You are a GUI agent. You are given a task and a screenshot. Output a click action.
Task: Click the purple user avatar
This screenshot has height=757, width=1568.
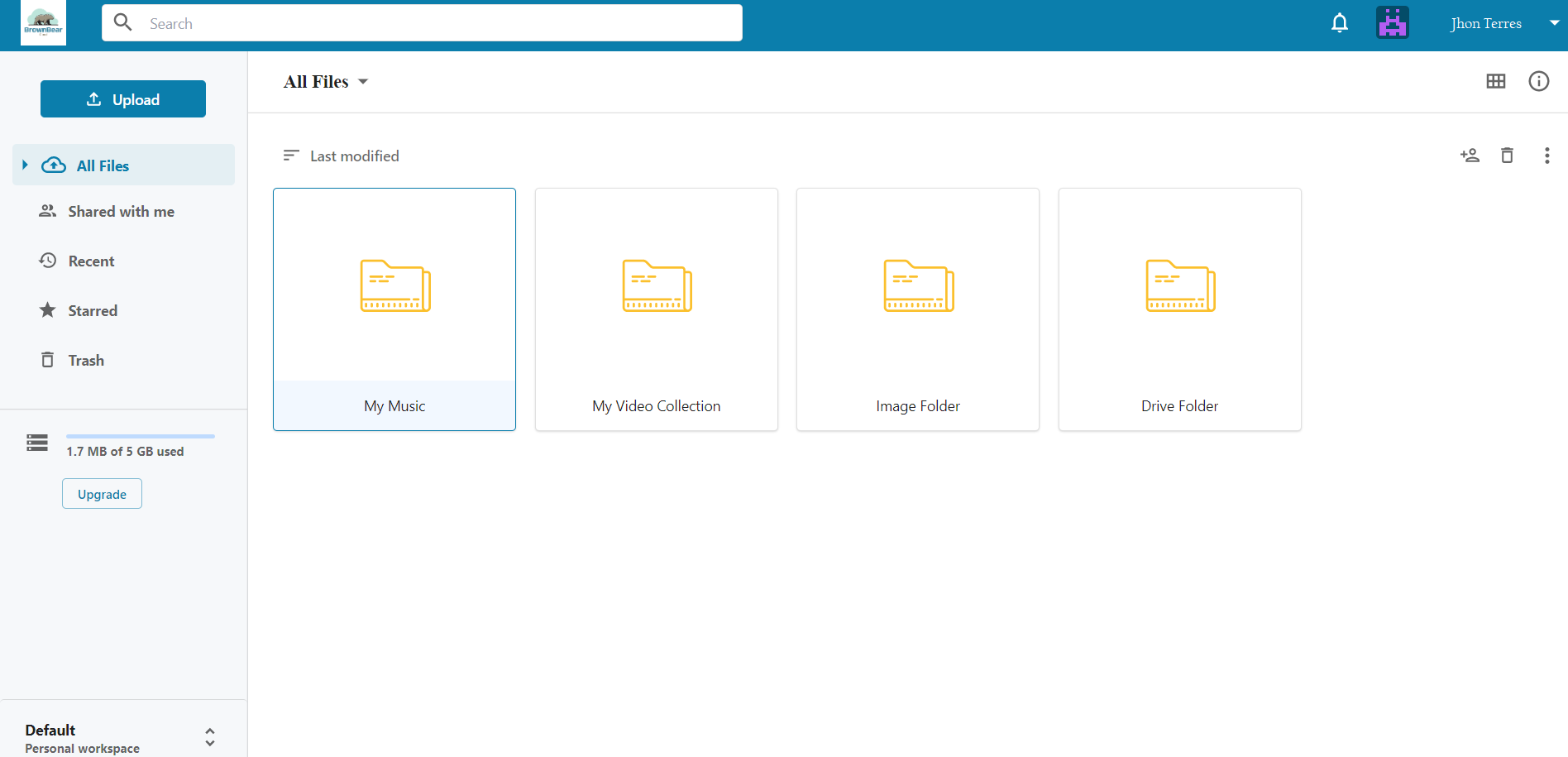(1393, 23)
